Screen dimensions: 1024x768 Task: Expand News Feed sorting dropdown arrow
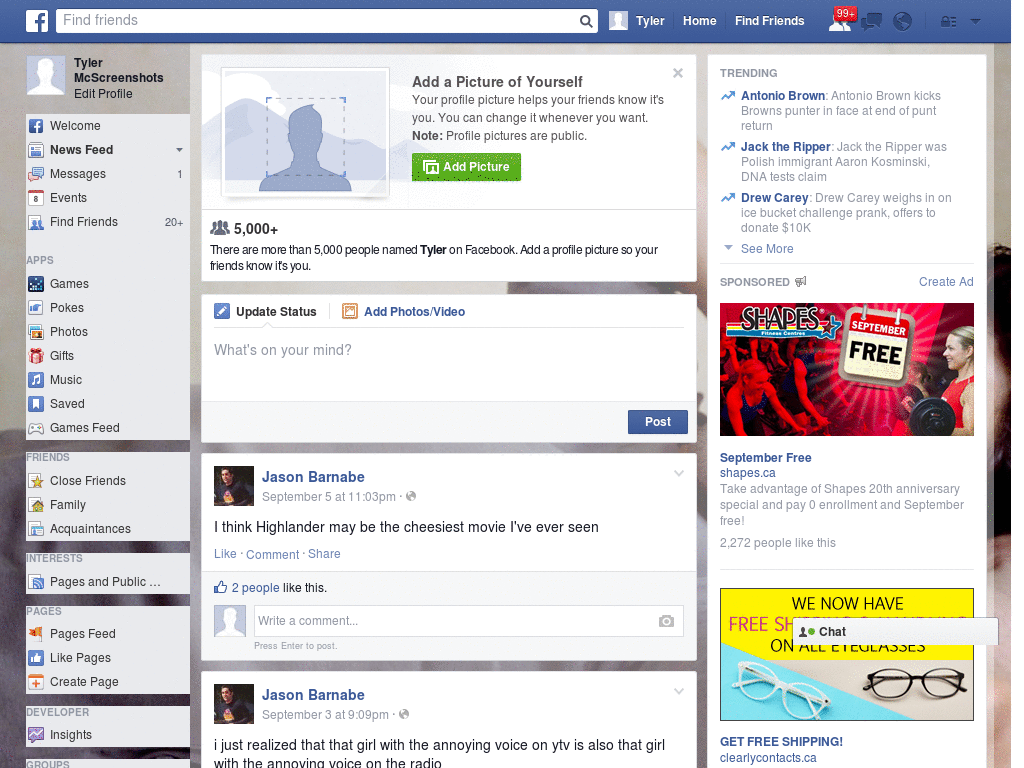click(x=179, y=150)
